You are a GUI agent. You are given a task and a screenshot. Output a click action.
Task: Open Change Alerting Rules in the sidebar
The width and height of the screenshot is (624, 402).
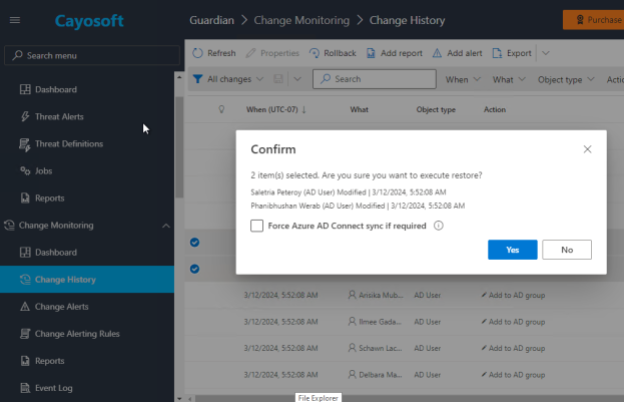tap(77, 334)
